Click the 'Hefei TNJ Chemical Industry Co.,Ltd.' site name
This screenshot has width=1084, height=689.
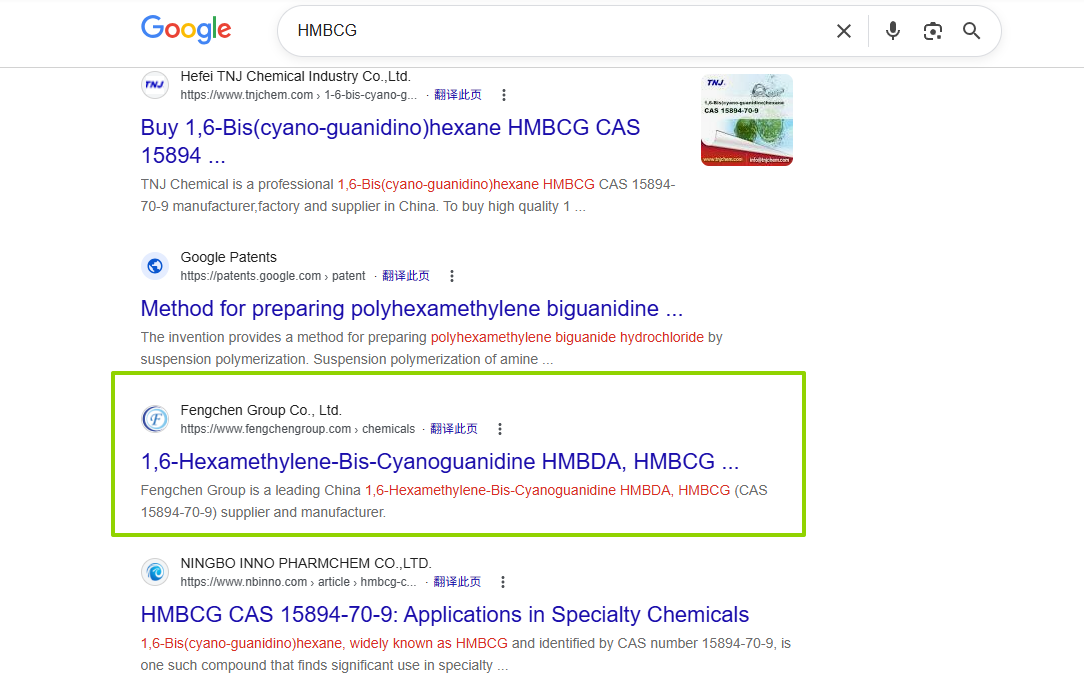[x=295, y=76]
